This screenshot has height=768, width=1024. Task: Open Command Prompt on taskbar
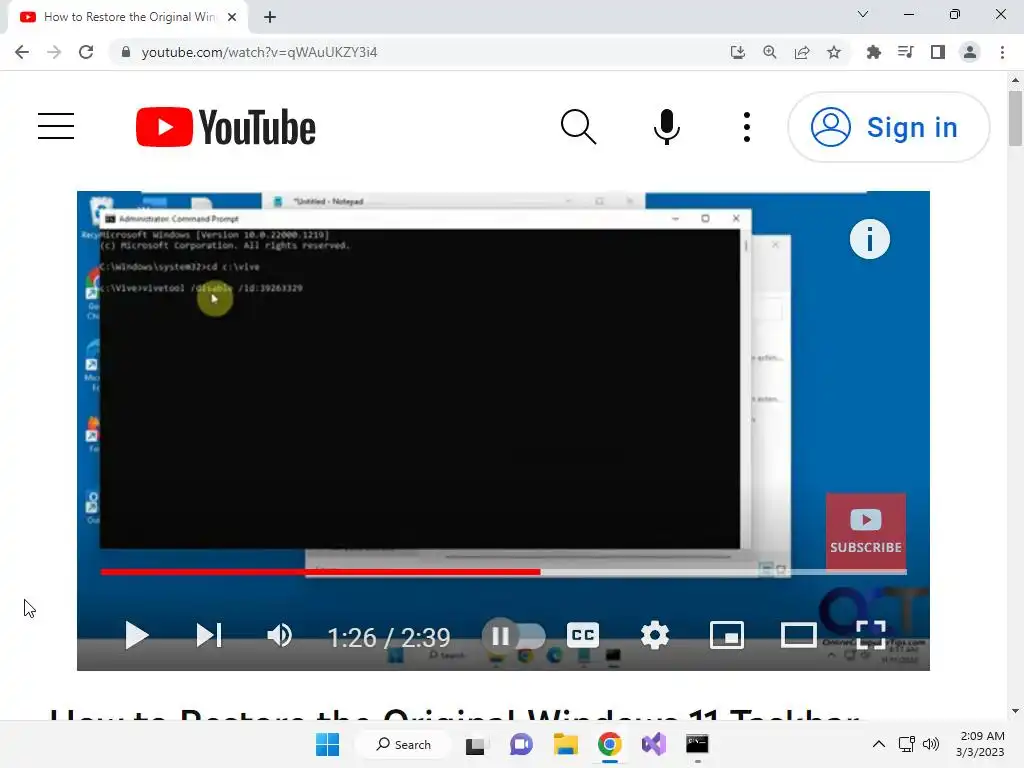click(x=697, y=744)
